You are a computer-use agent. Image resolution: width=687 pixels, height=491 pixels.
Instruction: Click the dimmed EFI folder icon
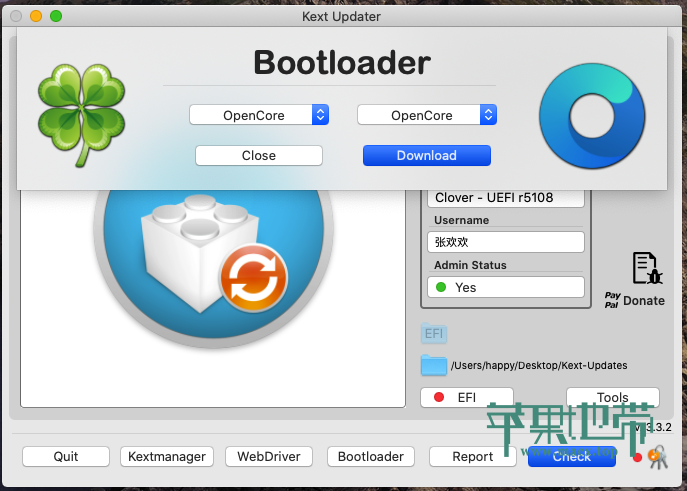pos(434,334)
